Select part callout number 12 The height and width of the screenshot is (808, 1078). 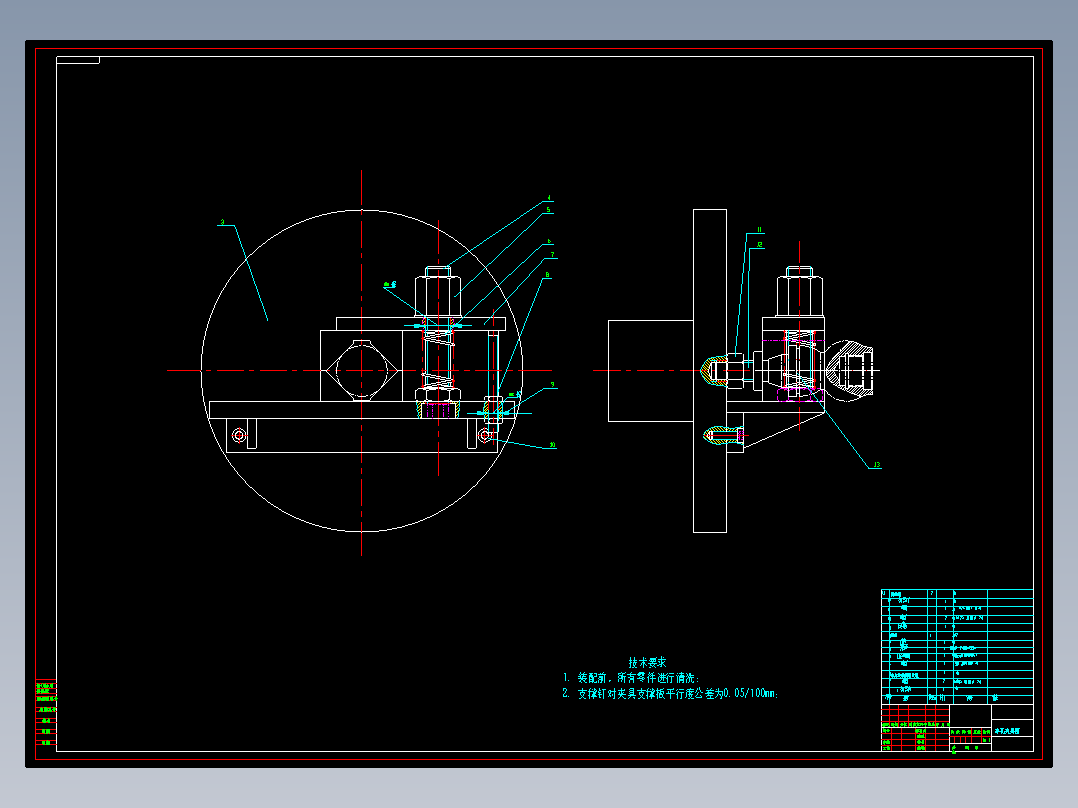(760, 244)
